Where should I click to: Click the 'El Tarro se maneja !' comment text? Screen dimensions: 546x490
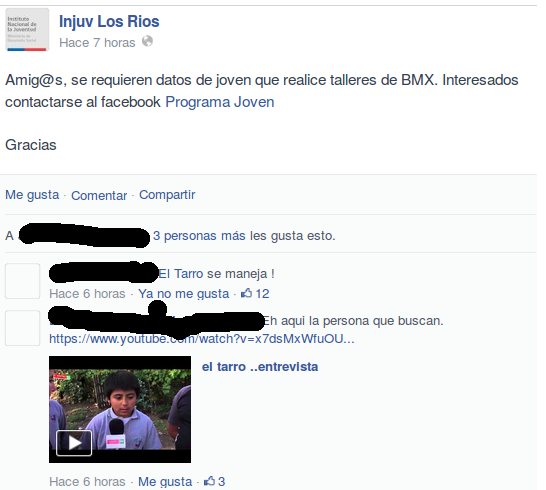[217, 274]
